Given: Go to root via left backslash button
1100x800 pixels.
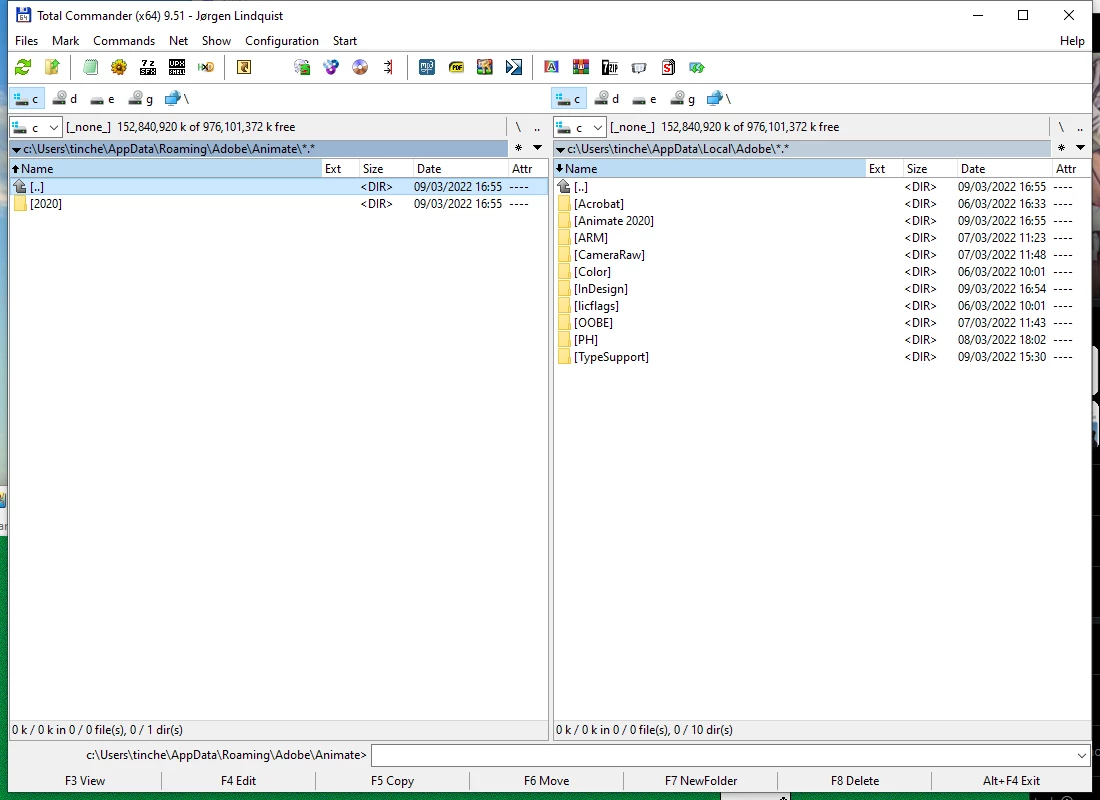Looking at the screenshot, I should [518, 127].
